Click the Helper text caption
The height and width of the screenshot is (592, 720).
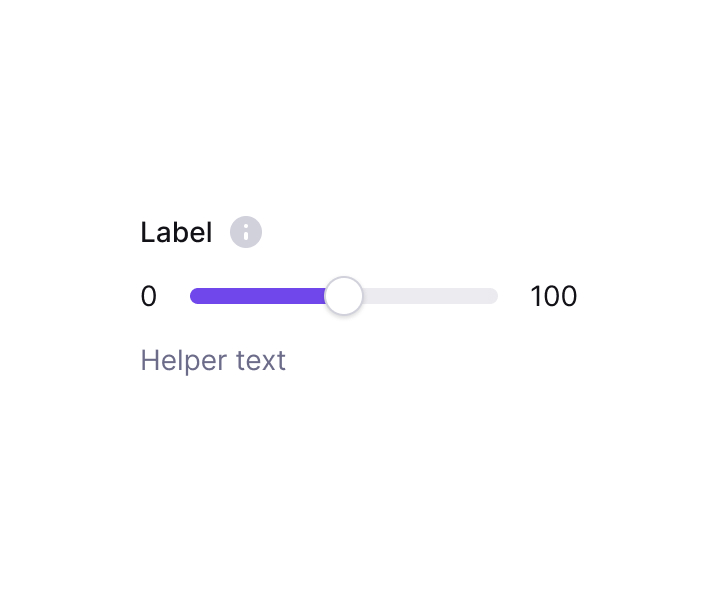click(x=213, y=361)
